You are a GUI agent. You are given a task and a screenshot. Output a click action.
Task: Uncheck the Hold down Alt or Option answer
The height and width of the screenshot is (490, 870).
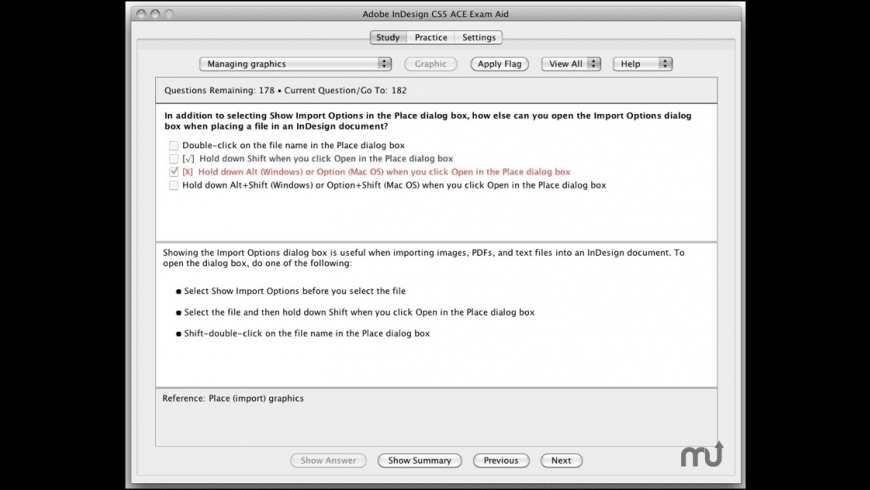(x=174, y=172)
